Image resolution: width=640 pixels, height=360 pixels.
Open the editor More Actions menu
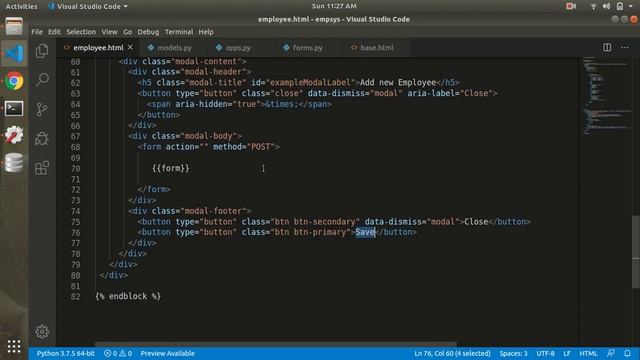tap(625, 47)
